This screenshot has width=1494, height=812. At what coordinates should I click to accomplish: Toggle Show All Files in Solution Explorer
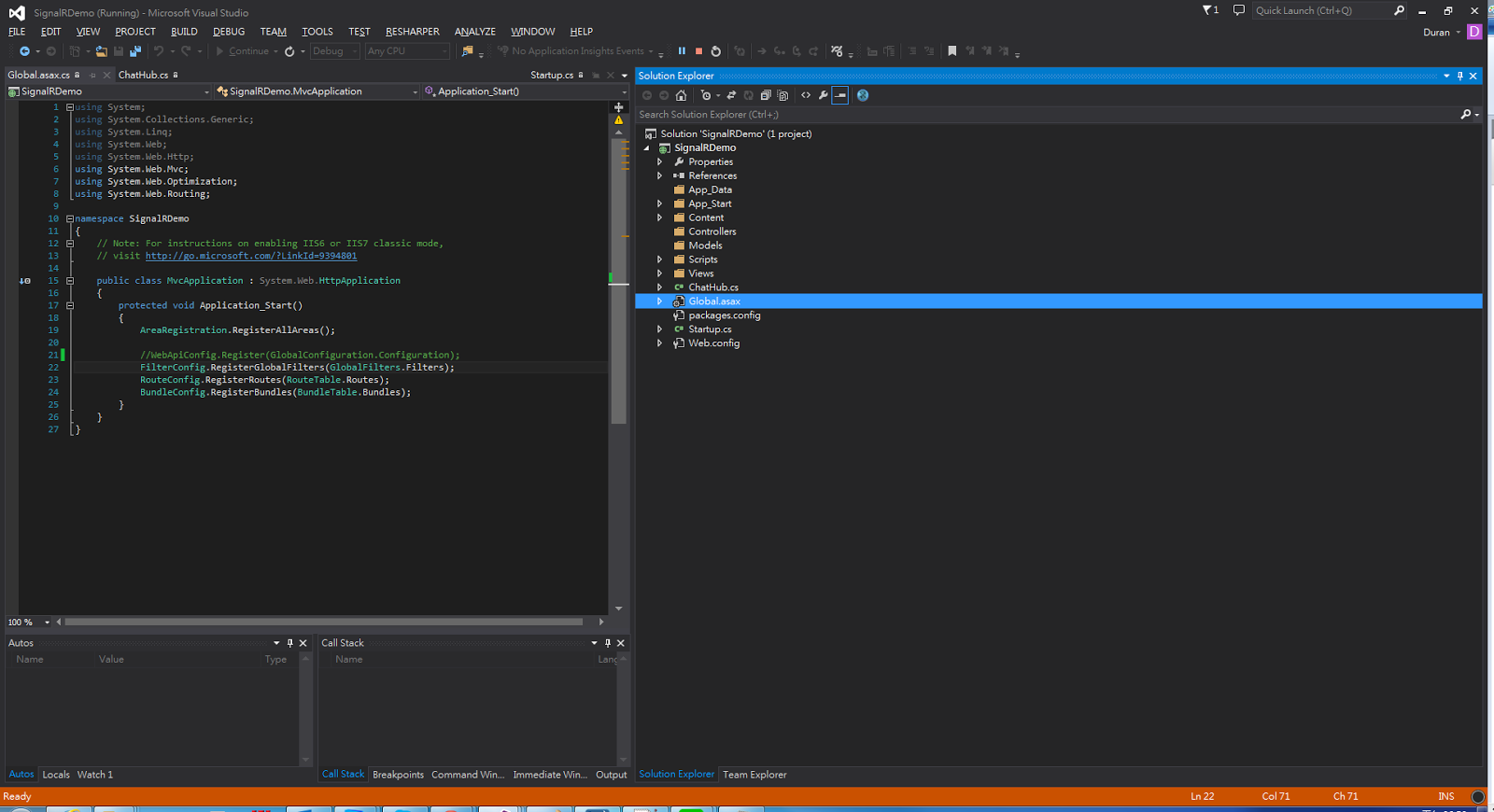[782, 95]
